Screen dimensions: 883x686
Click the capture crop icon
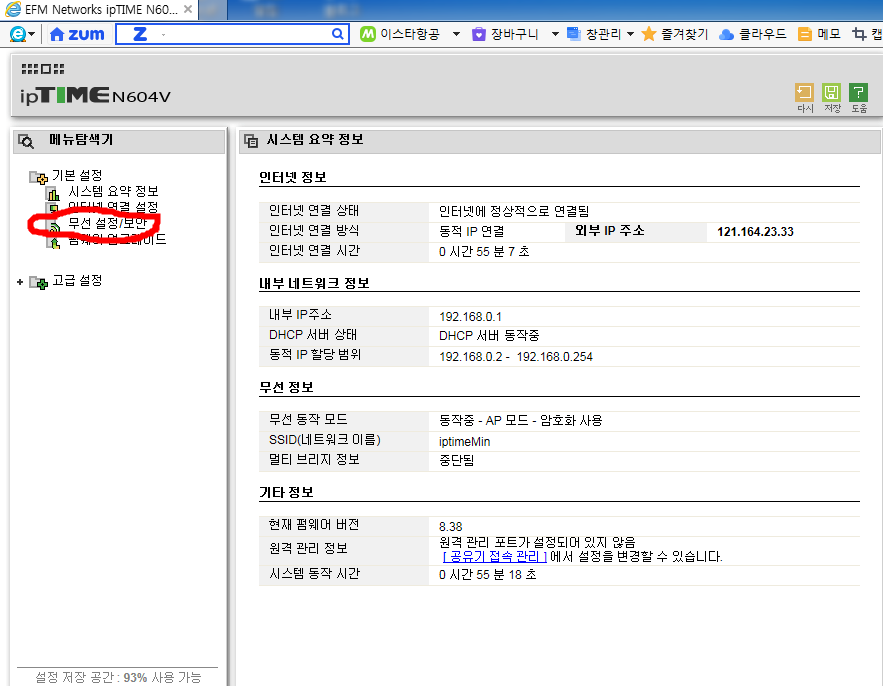[x=859, y=34]
